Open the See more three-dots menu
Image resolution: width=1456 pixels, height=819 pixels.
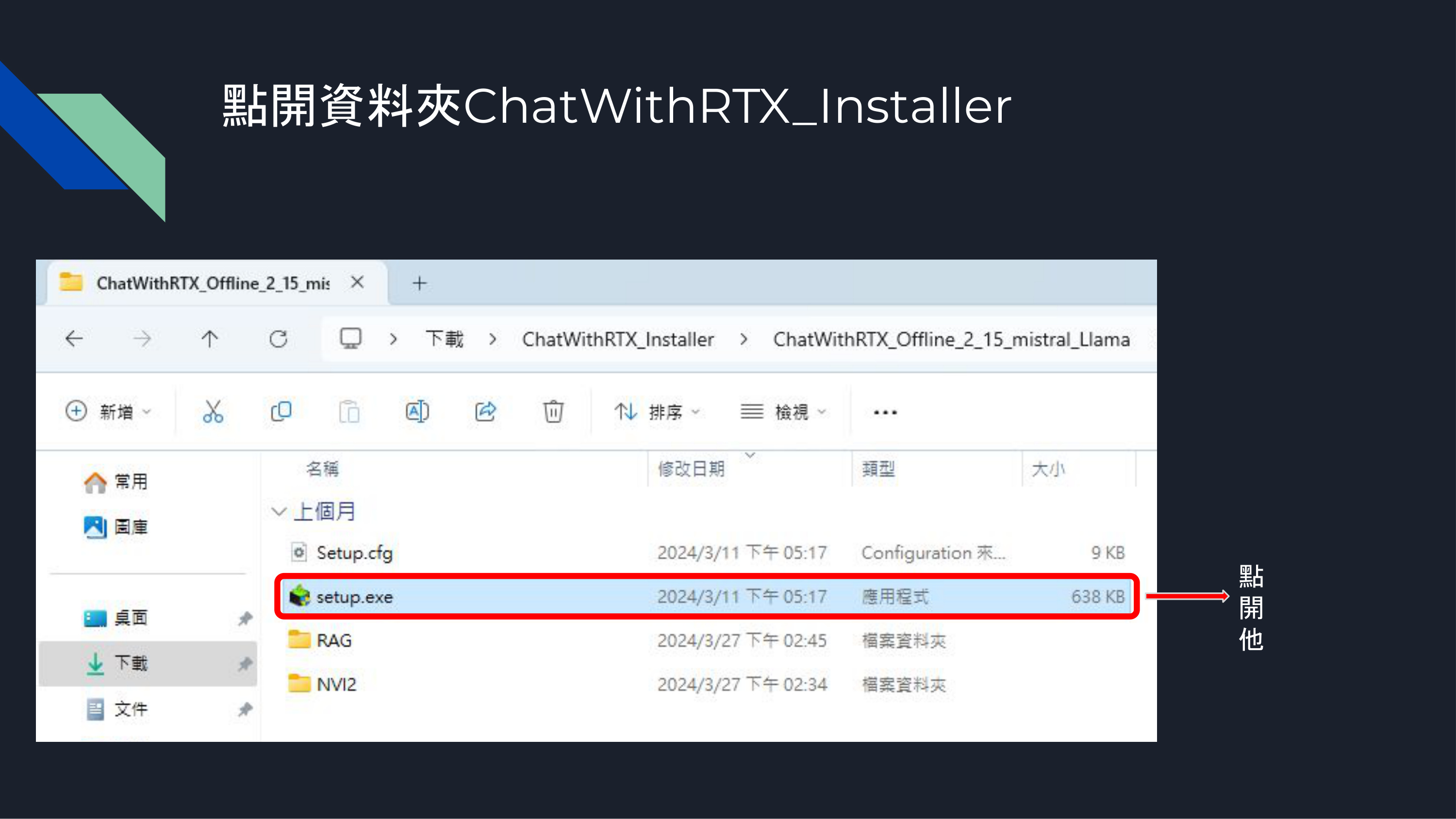click(x=885, y=412)
